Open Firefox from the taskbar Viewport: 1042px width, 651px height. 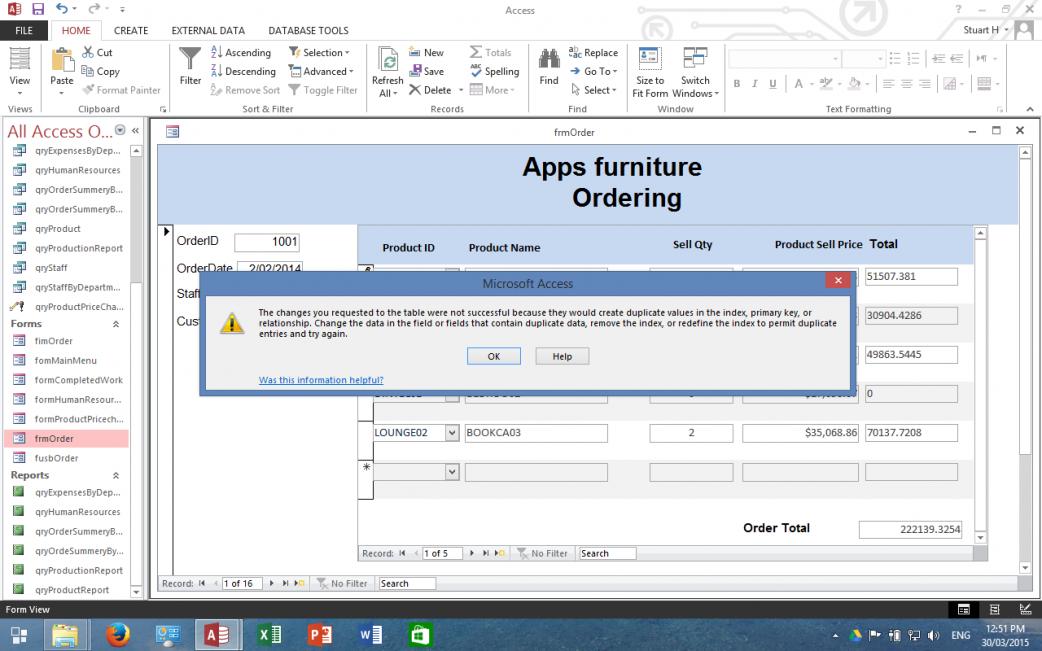118,634
